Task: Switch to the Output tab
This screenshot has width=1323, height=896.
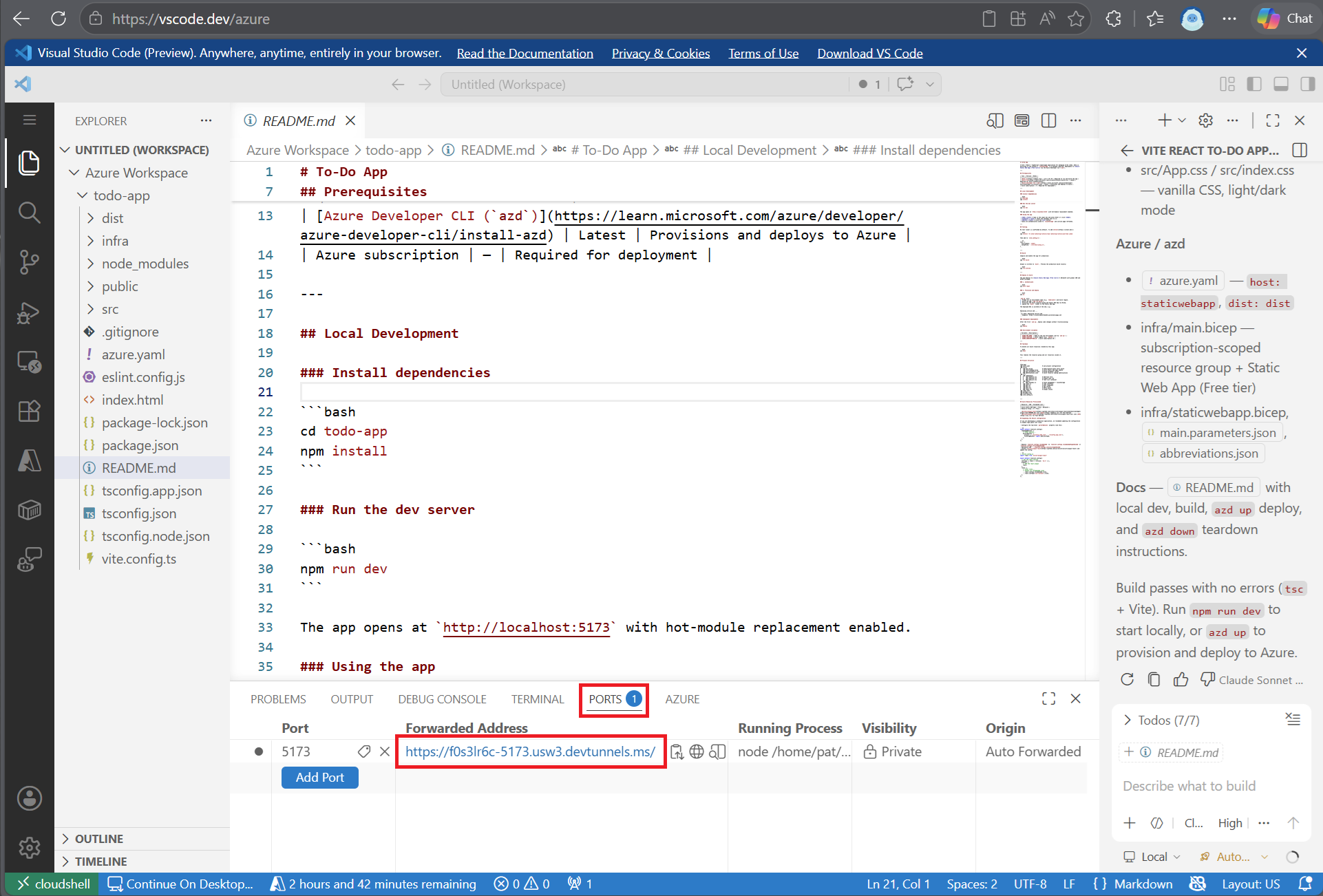Action: click(352, 699)
